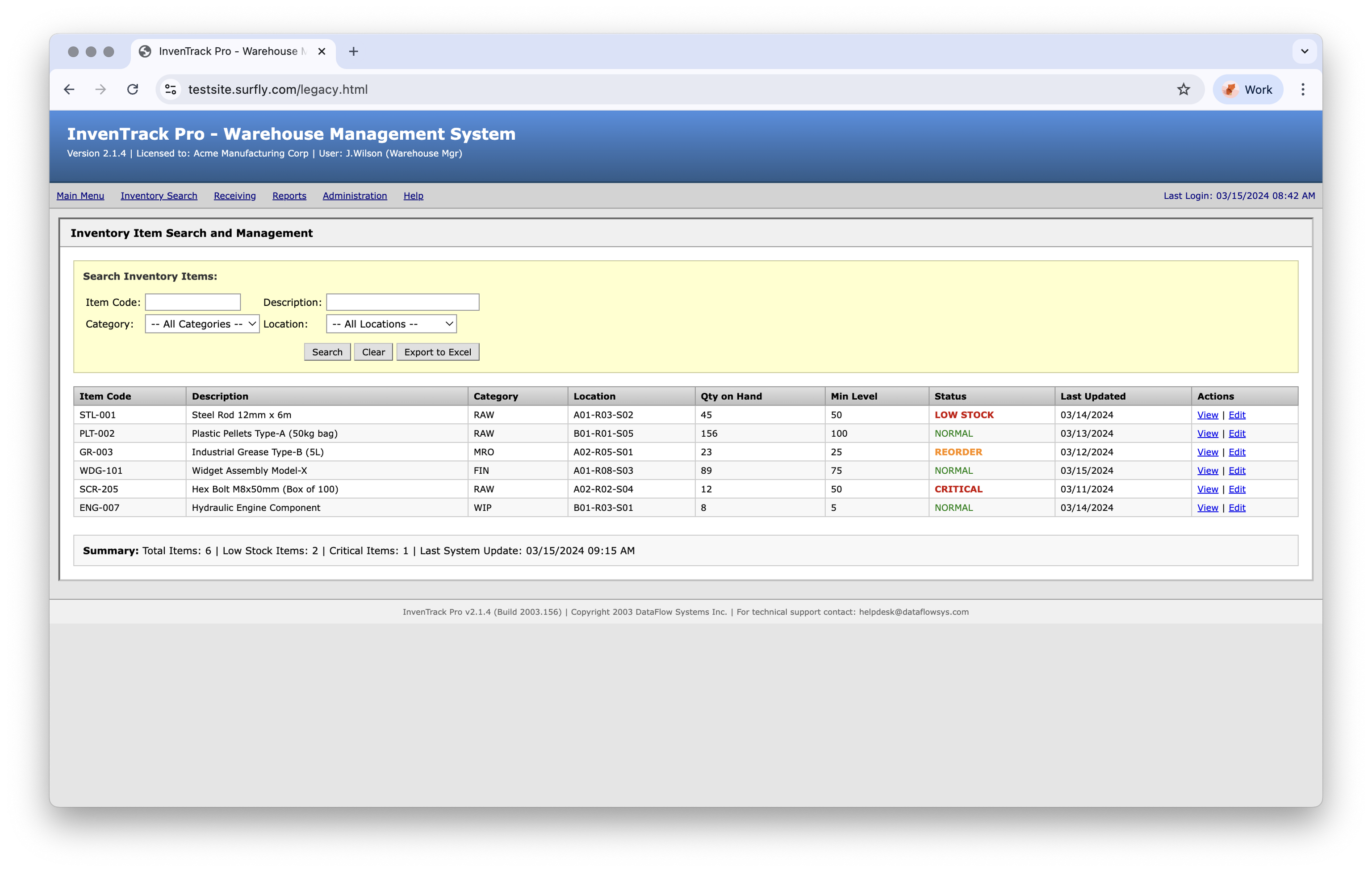Click the Clear button
Image resolution: width=1372 pixels, height=872 pixels.
[373, 351]
